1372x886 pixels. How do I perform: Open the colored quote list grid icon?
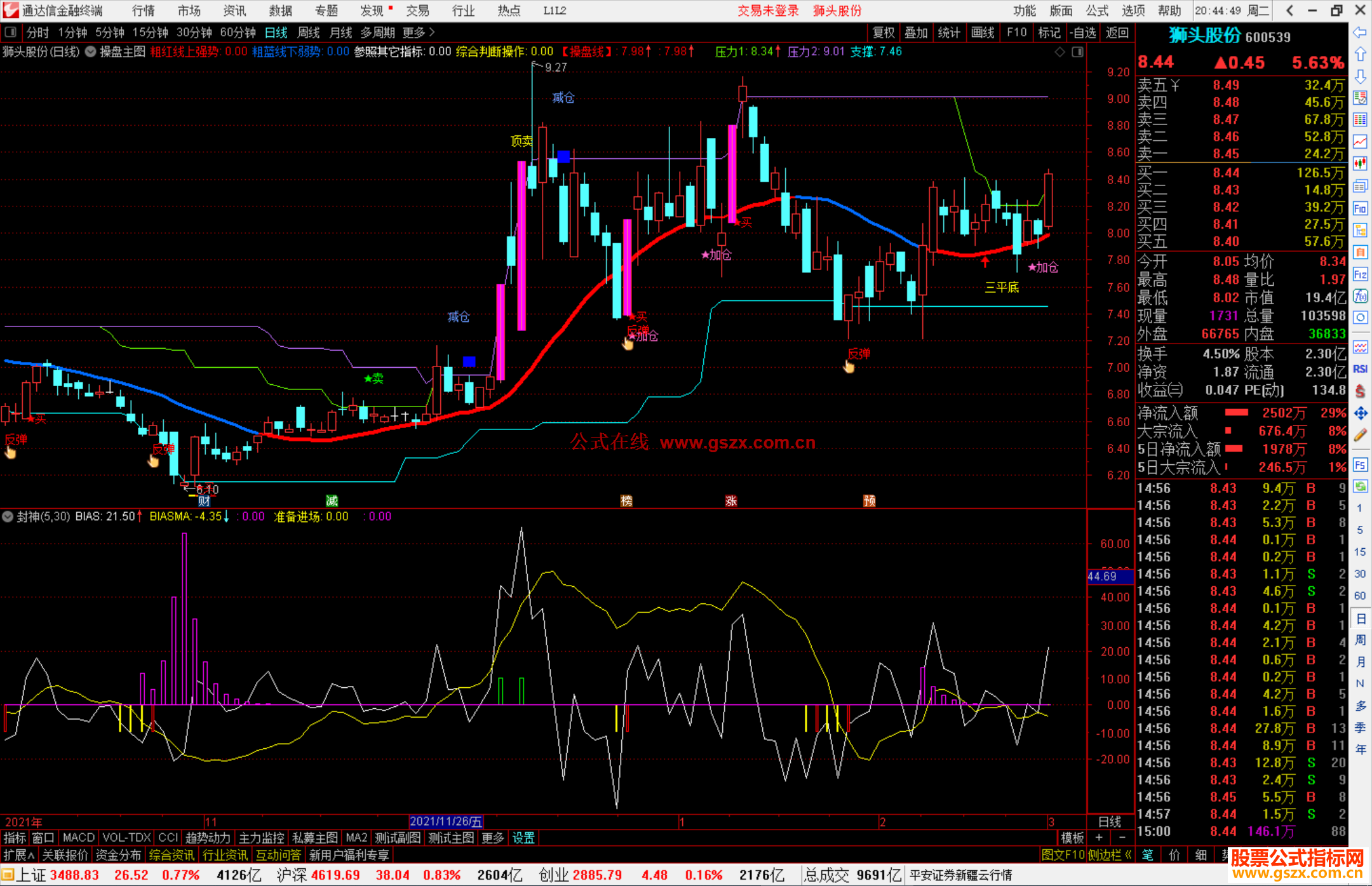1360,120
